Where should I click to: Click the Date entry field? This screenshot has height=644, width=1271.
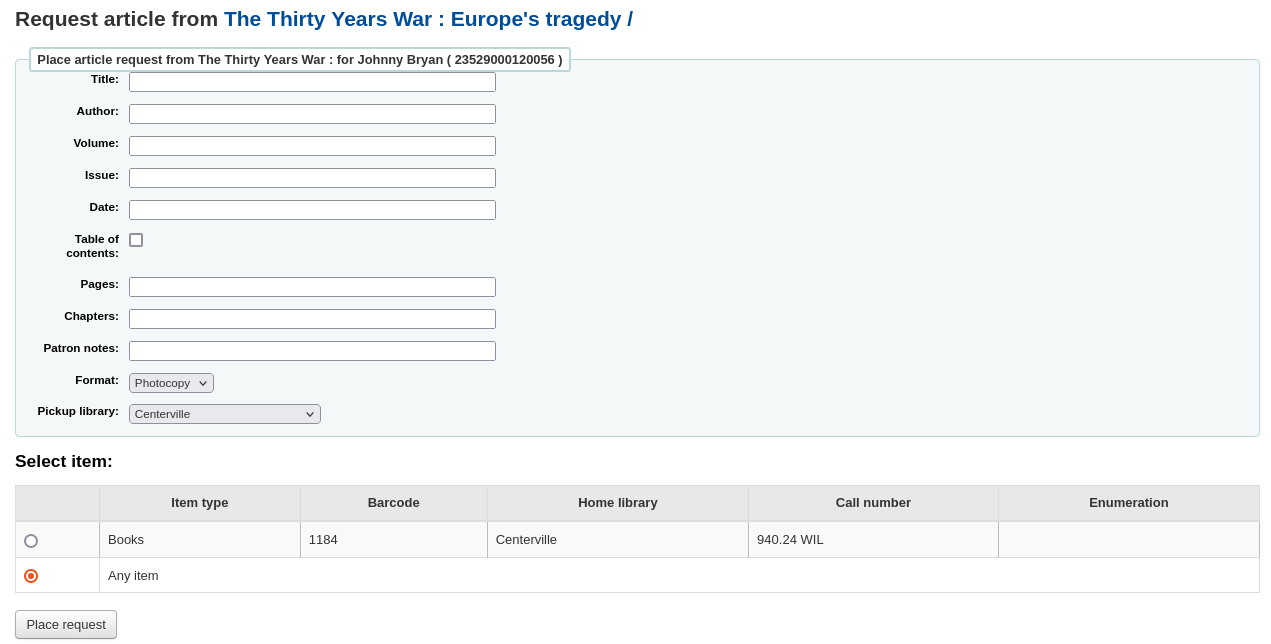point(311,209)
